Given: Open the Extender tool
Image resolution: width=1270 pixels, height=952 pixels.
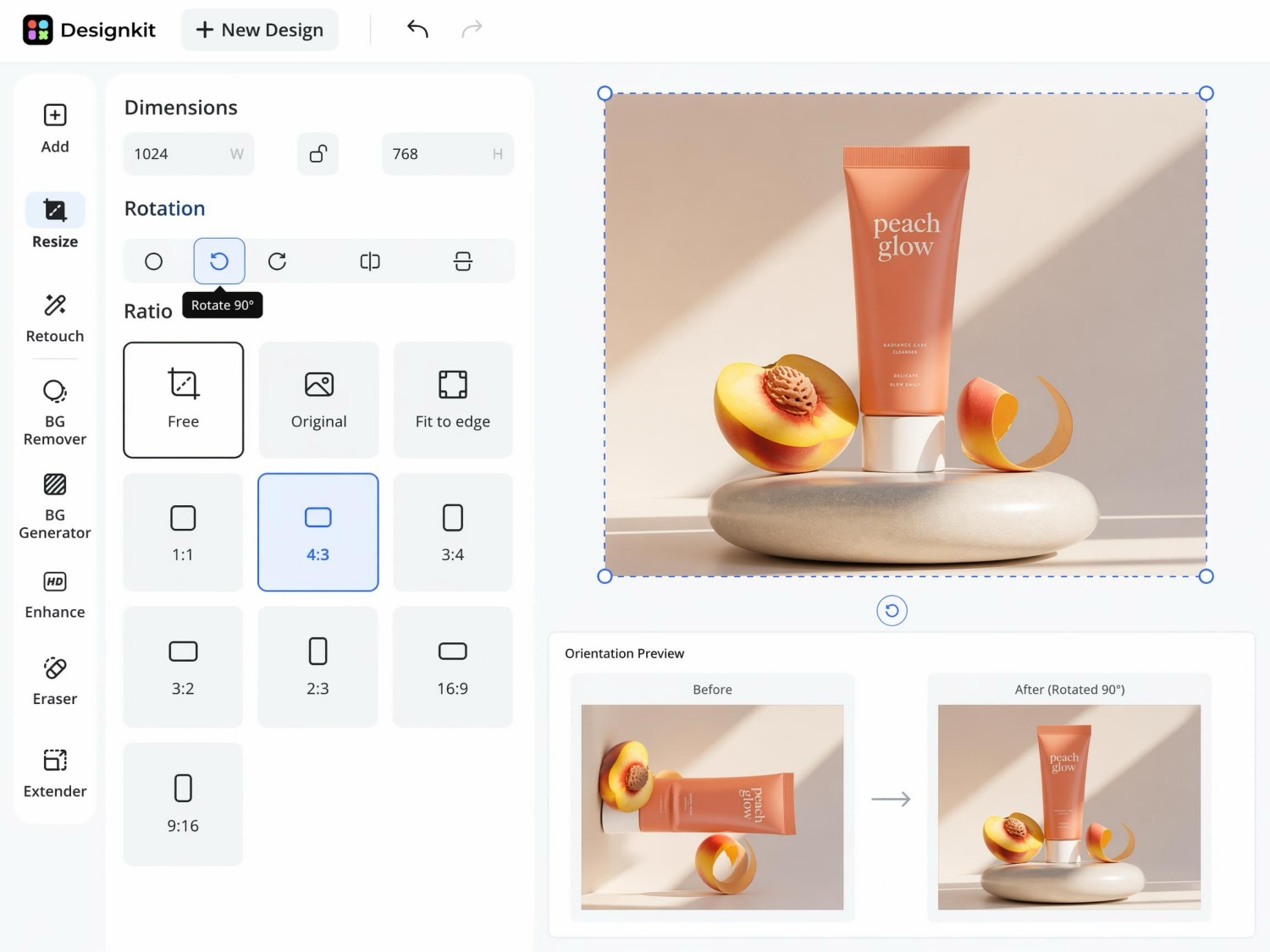Looking at the screenshot, I should [x=55, y=773].
